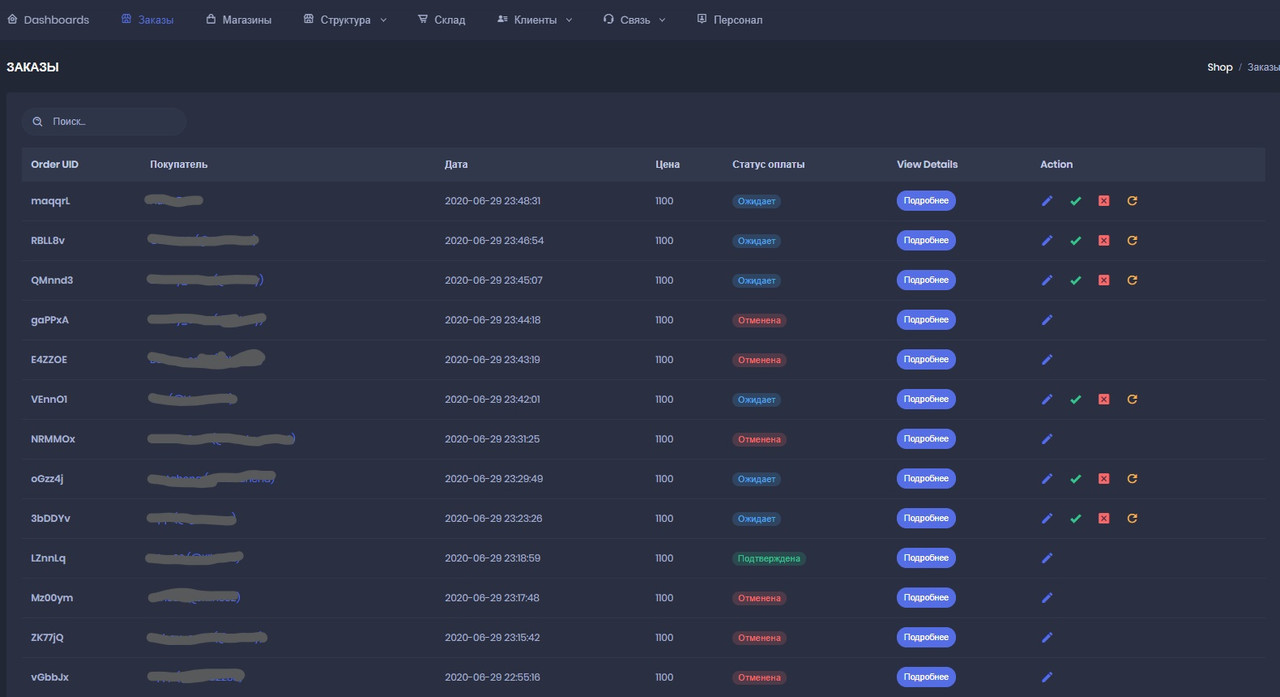Confirm order VEnnO1 with green checkmark
This screenshot has width=1280, height=697.
coord(1075,399)
